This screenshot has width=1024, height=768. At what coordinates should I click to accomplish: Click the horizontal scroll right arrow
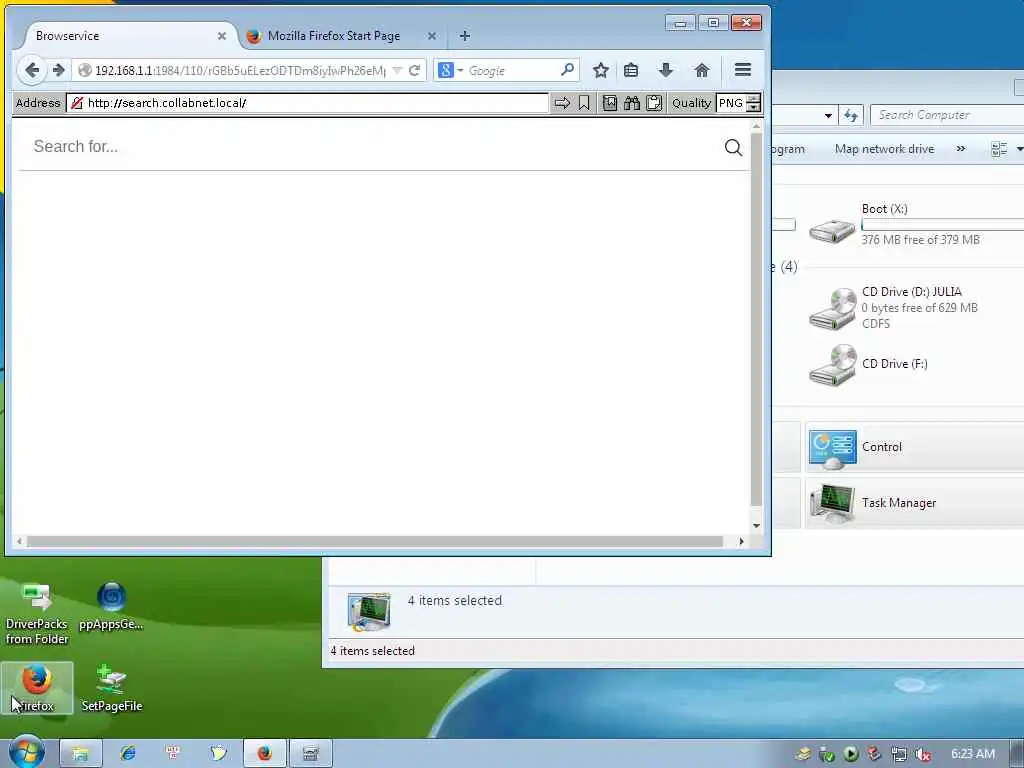coord(741,541)
